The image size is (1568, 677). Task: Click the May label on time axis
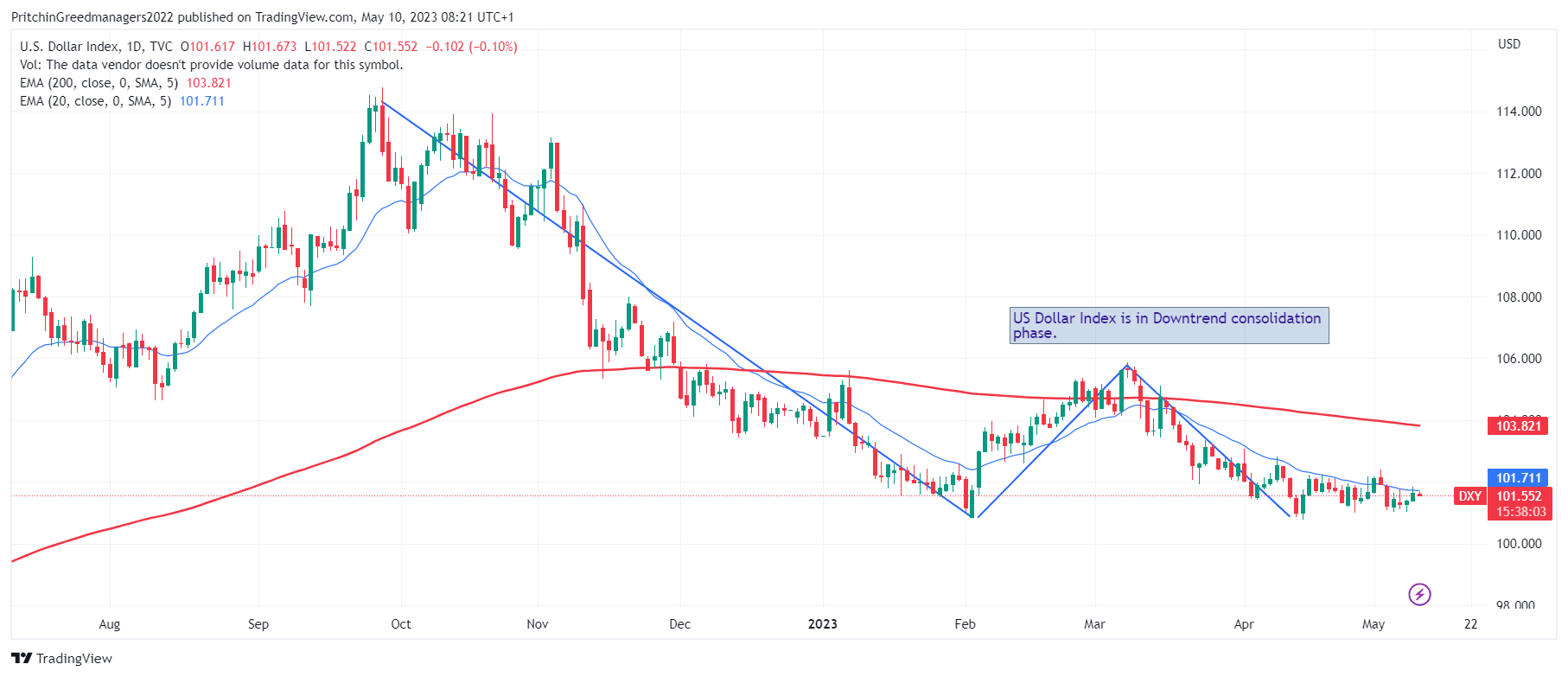pos(1374,624)
